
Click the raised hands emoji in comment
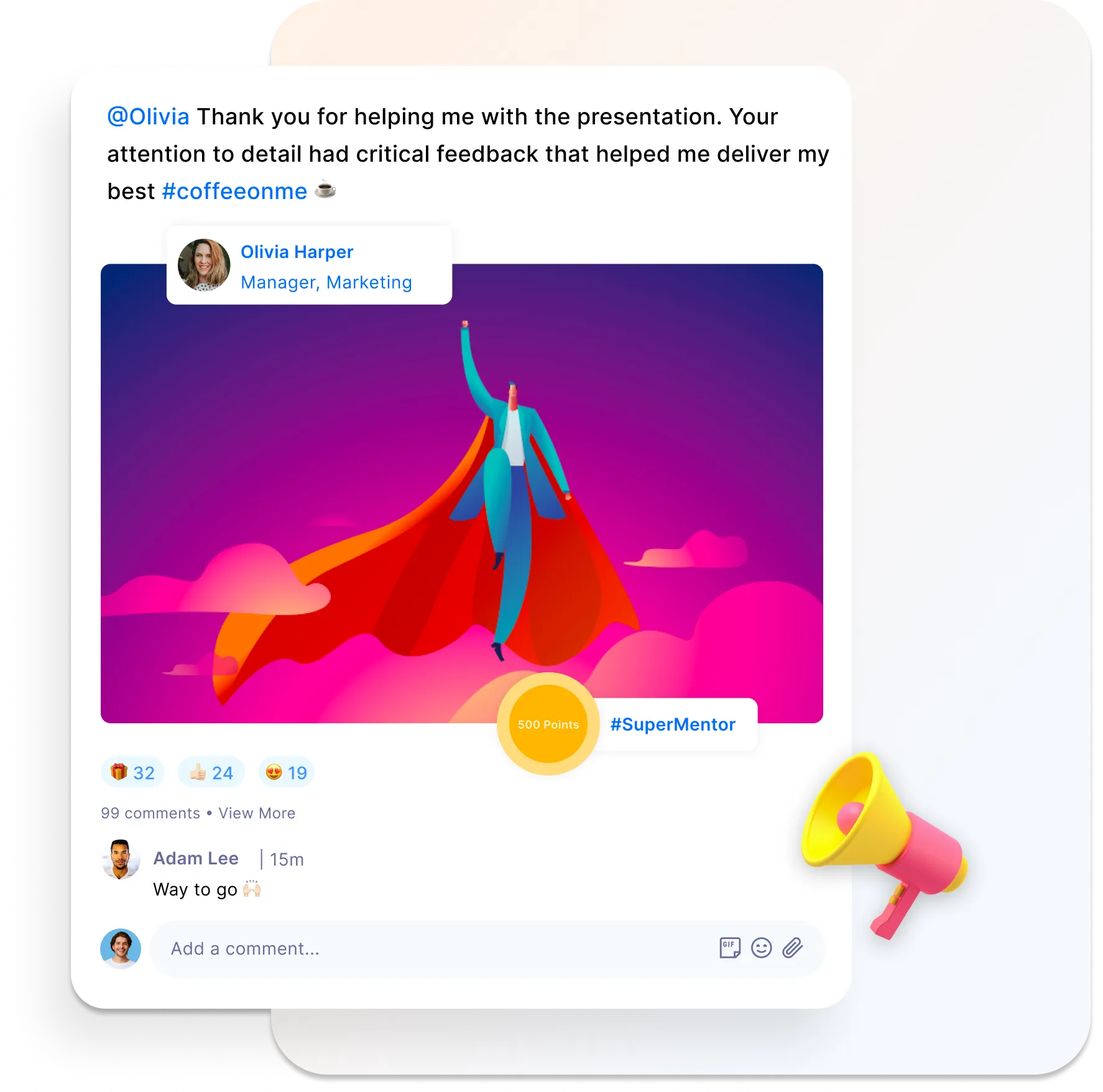tap(252, 889)
